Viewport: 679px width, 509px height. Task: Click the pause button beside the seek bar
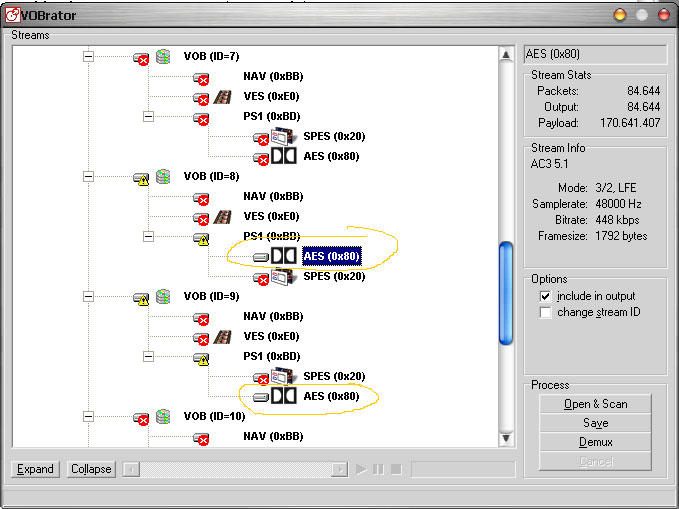378,469
